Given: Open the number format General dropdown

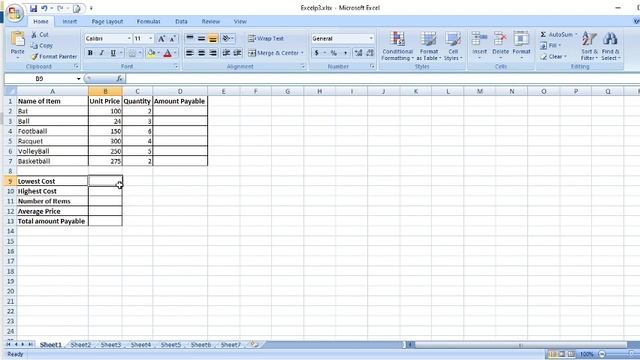Looking at the screenshot, I should 371,38.
